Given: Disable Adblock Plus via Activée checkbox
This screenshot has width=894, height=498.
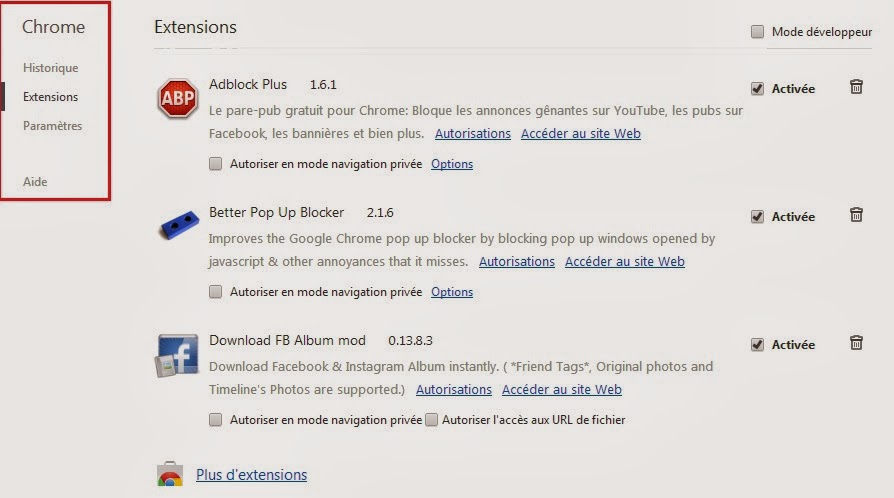Looking at the screenshot, I should click(x=757, y=88).
